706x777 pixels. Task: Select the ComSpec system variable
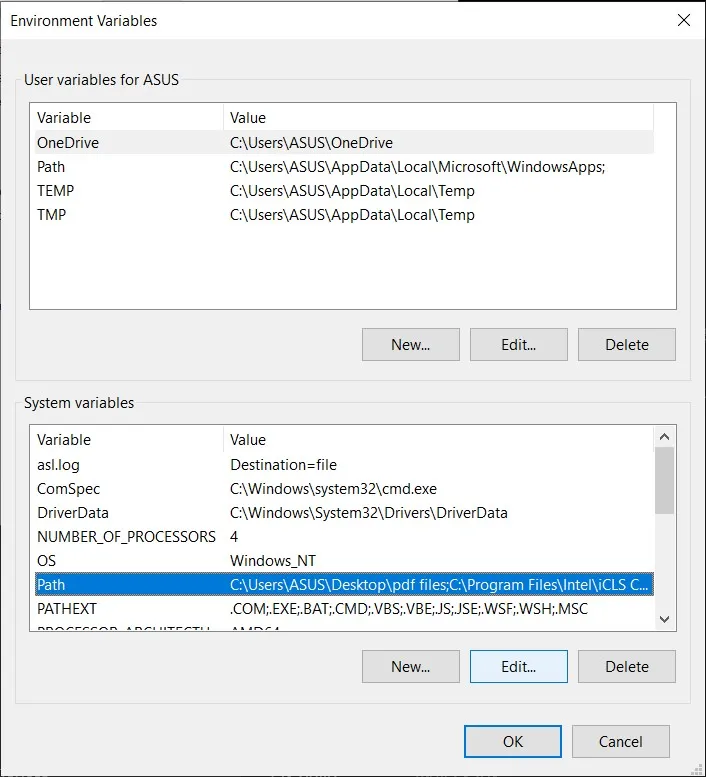(x=69, y=489)
